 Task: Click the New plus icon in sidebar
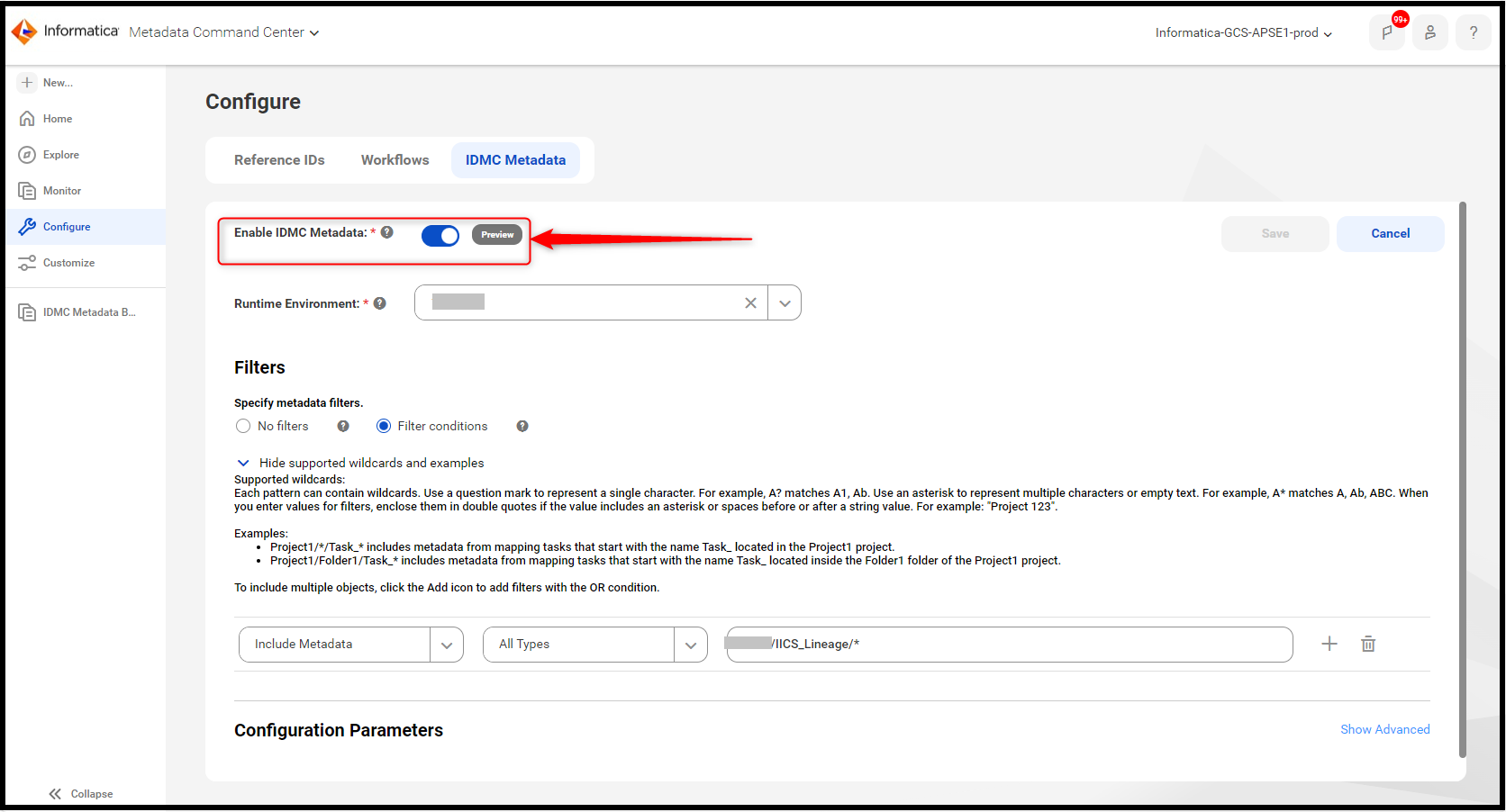[x=27, y=82]
